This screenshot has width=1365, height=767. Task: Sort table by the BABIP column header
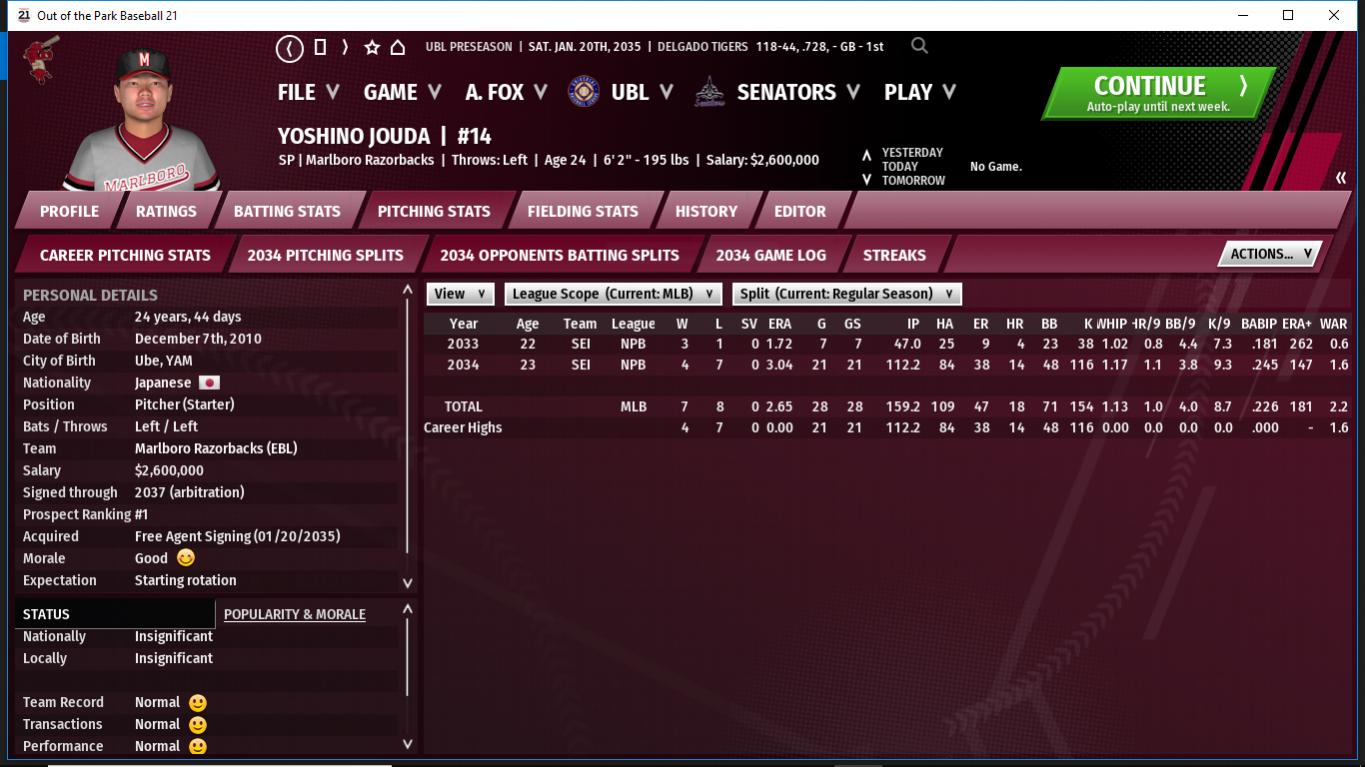click(1259, 324)
